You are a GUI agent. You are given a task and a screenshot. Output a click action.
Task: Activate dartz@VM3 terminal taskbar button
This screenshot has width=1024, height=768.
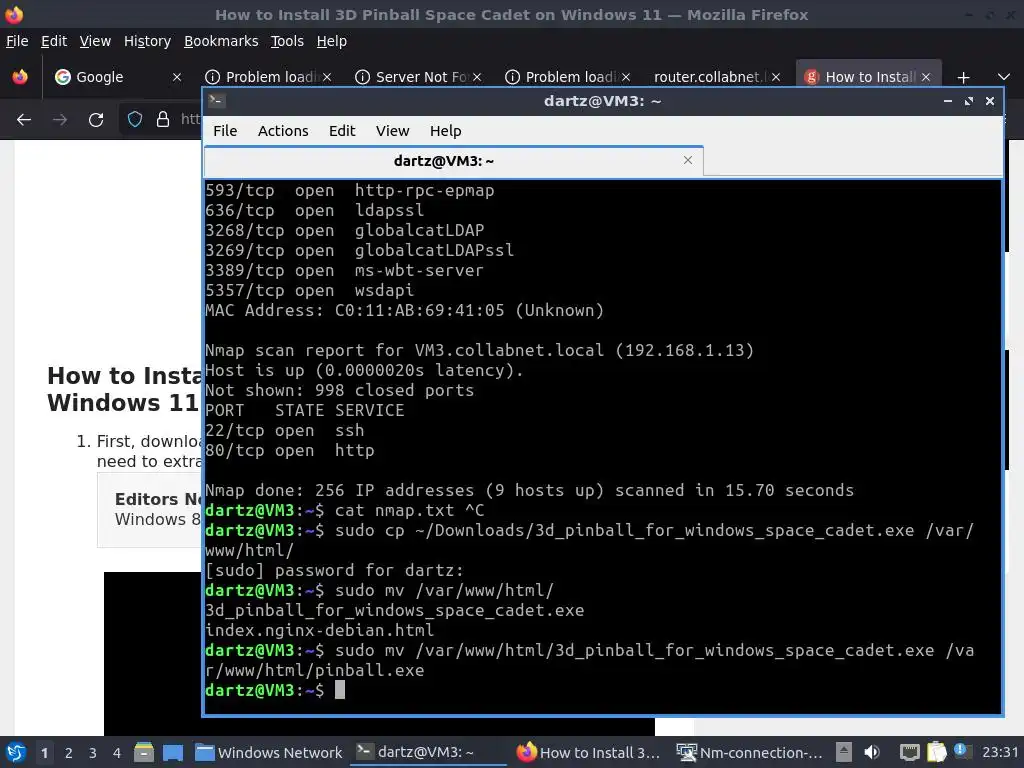click(x=428, y=752)
